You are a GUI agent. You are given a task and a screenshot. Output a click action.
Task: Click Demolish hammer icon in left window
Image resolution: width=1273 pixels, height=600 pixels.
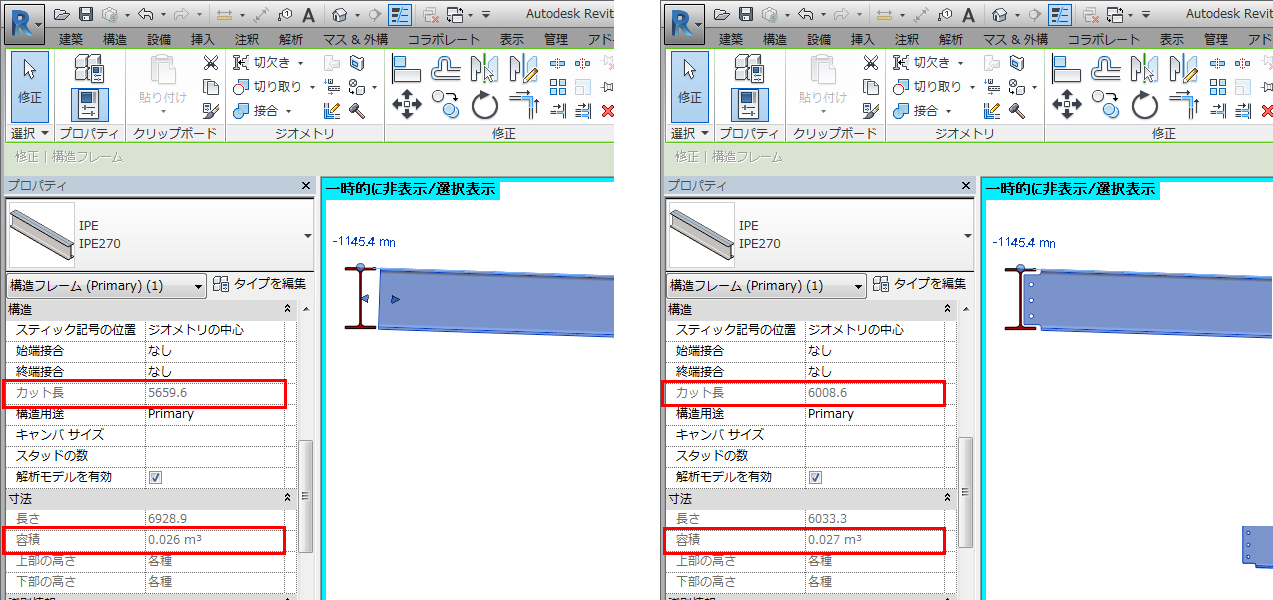point(357,110)
